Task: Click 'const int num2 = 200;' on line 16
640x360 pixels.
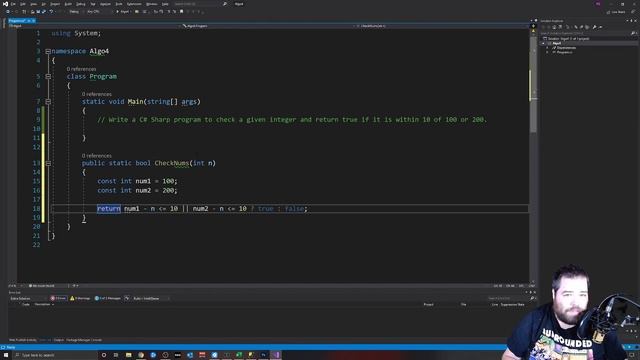Action: (137, 190)
